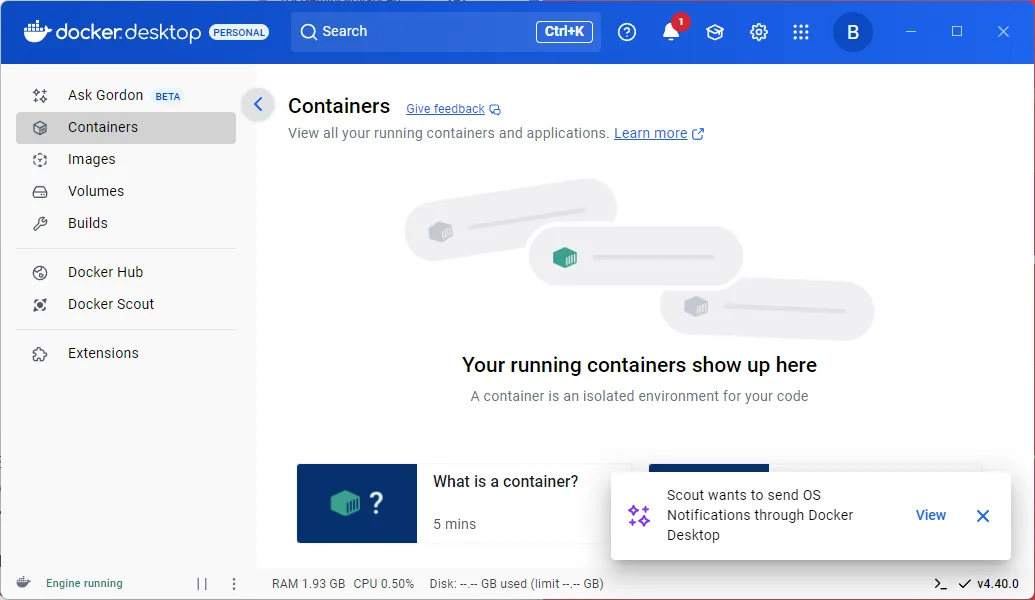This screenshot has height=600, width=1035.
Task: Open the account avatar B
Action: [x=853, y=32]
